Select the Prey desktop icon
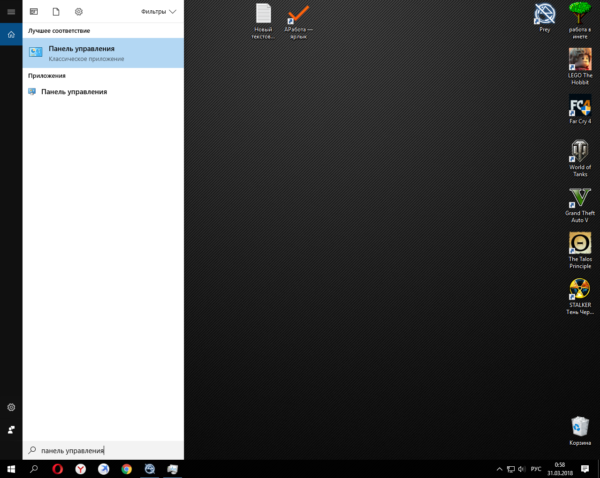600x478 pixels. point(545,18)
